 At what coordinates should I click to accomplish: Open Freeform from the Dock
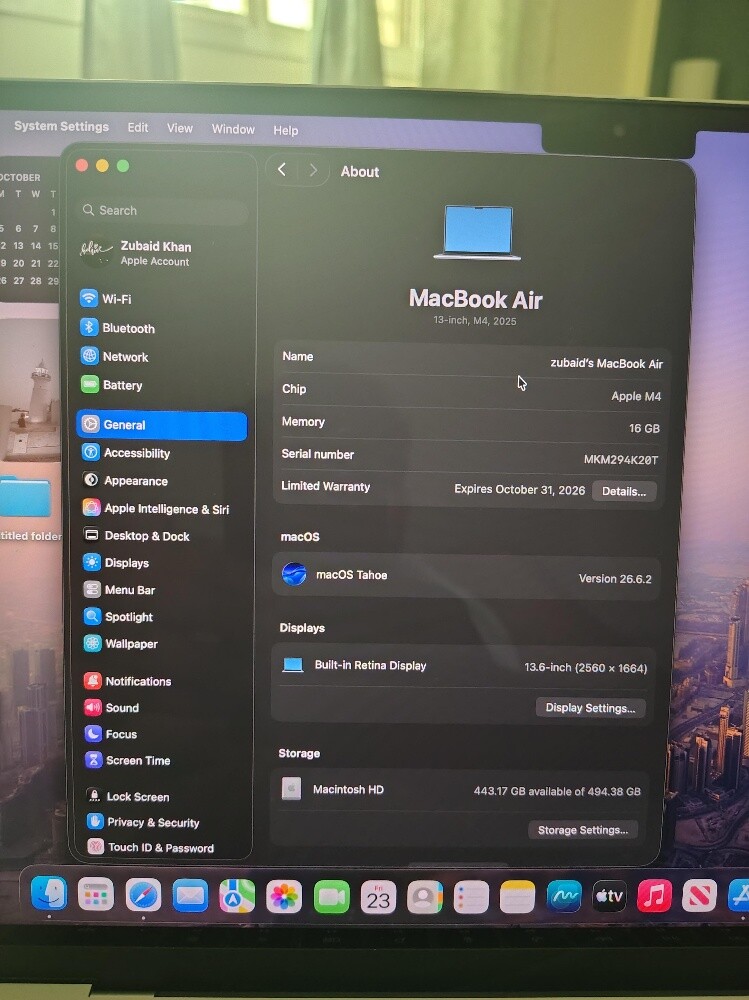[564, 896]
